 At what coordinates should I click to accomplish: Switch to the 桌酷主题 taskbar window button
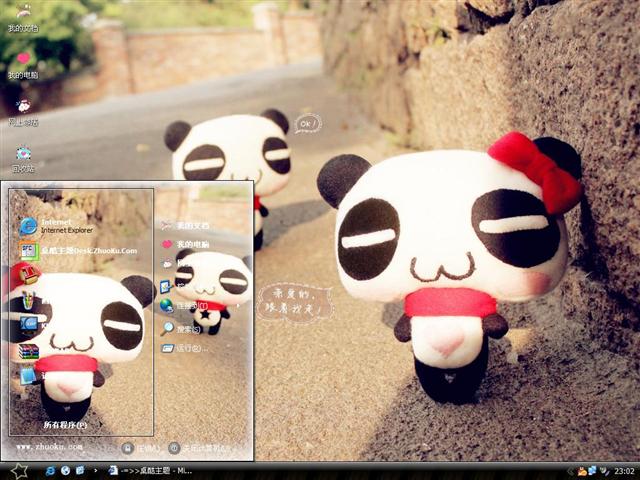click(150, 471)
